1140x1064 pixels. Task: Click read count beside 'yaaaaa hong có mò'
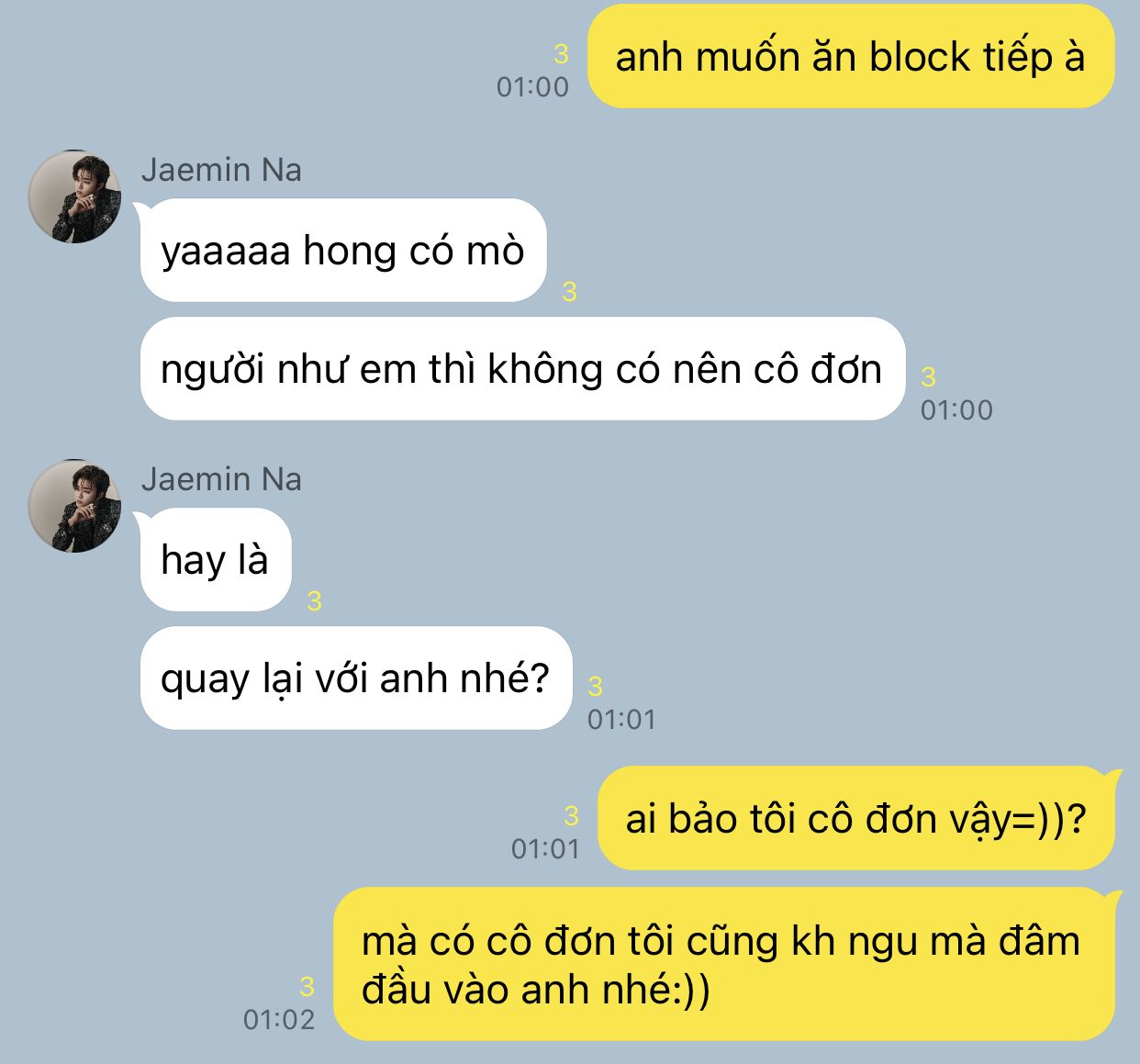tap(569, 292)
